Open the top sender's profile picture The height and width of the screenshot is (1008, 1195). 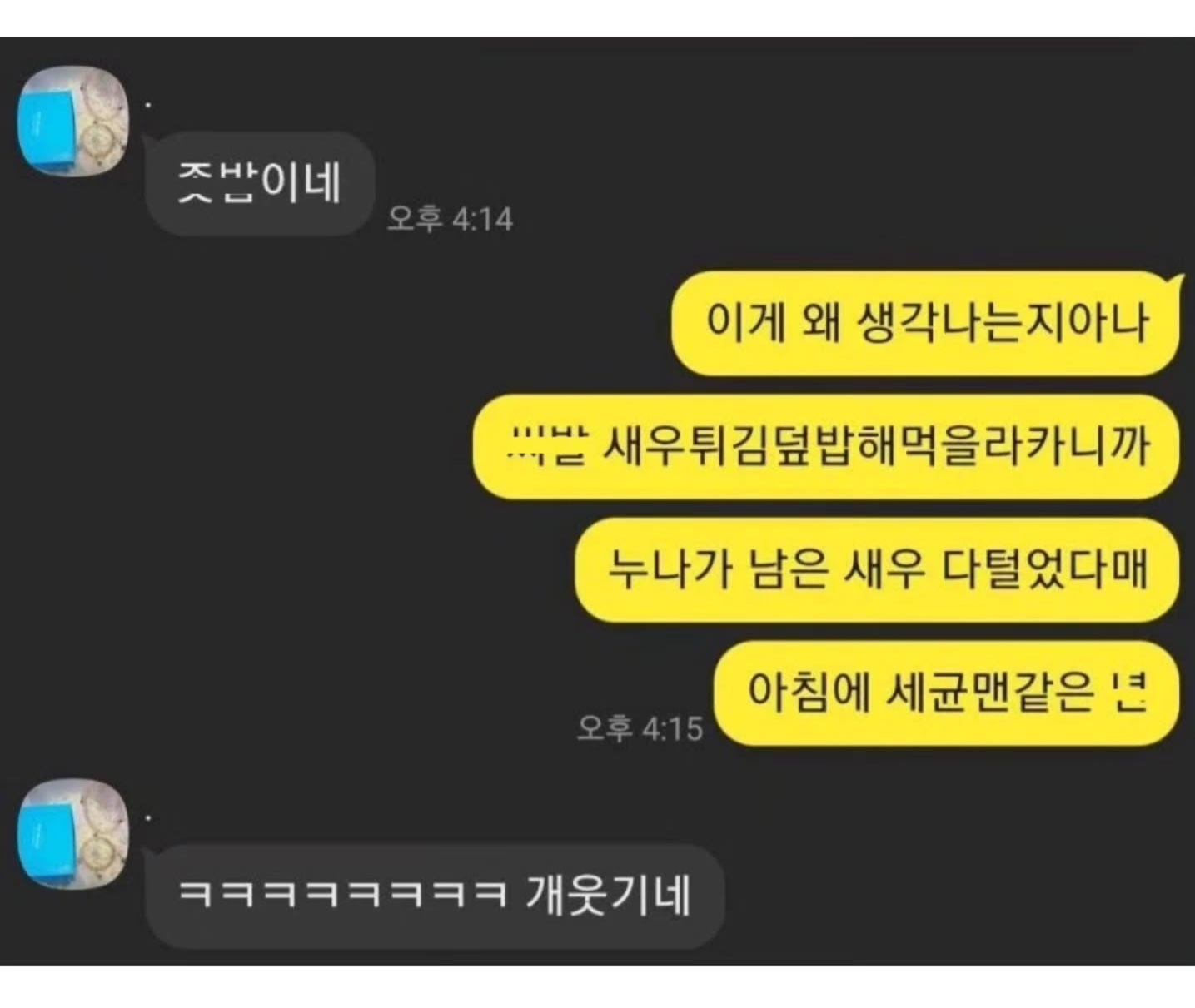click(73, 122)
